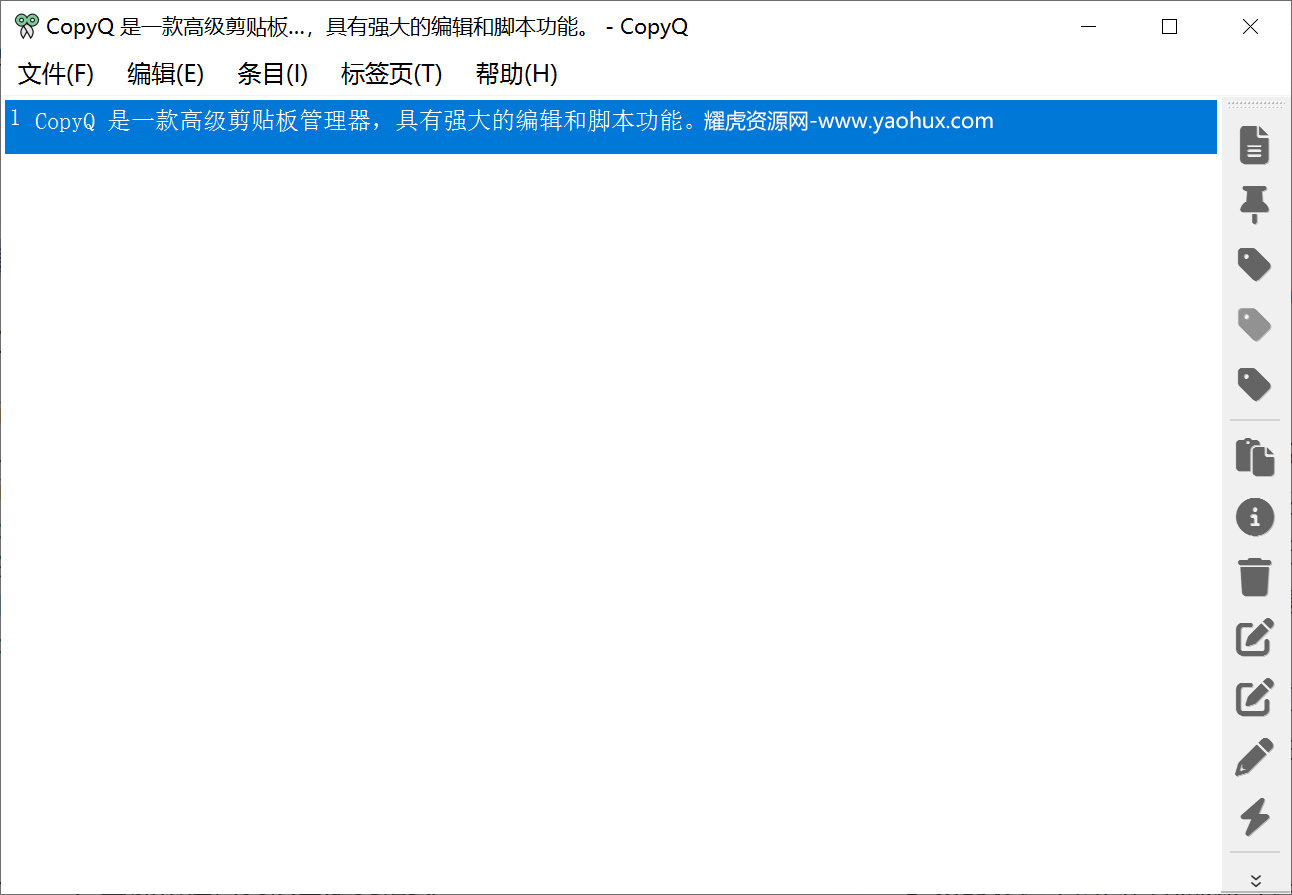This screenshot has height=895, width=1292.
Task: Show information about the selected item
Action: click(x=1255, y=517)
